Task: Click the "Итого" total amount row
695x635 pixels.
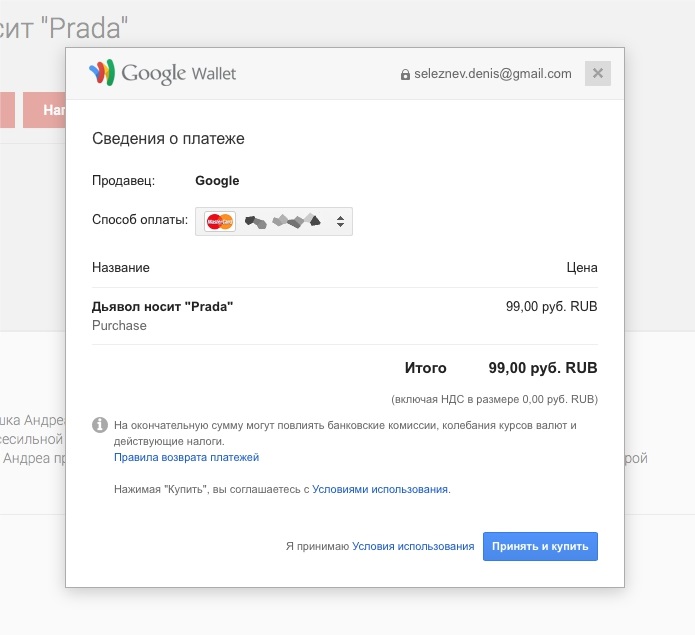Action: click(x=500, y=368)
